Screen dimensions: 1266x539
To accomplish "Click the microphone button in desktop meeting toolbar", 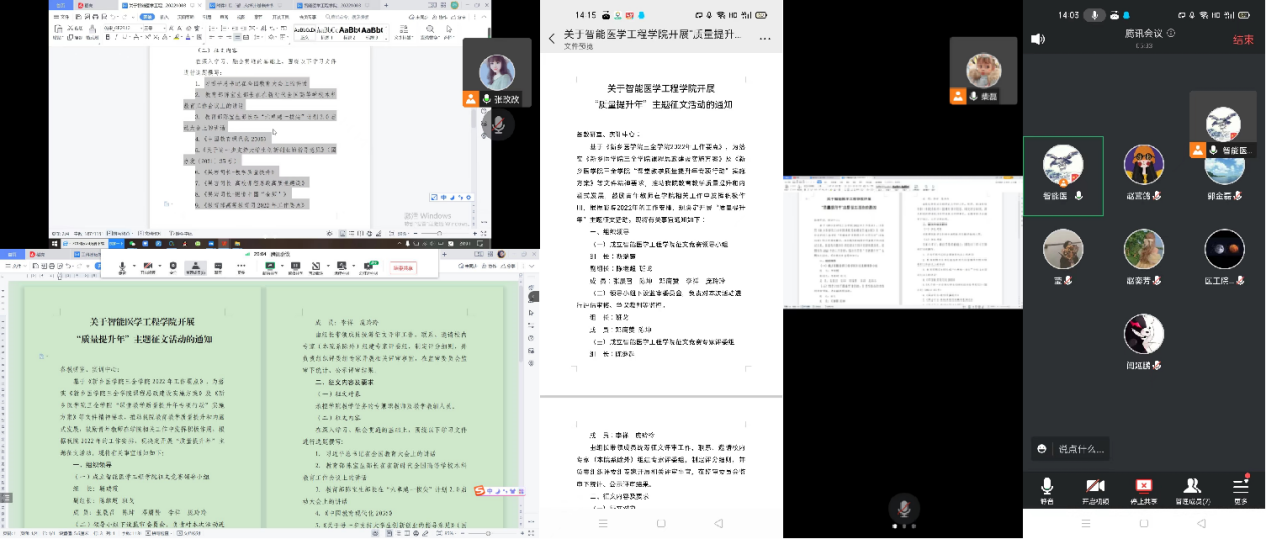I will coord(122,268).
